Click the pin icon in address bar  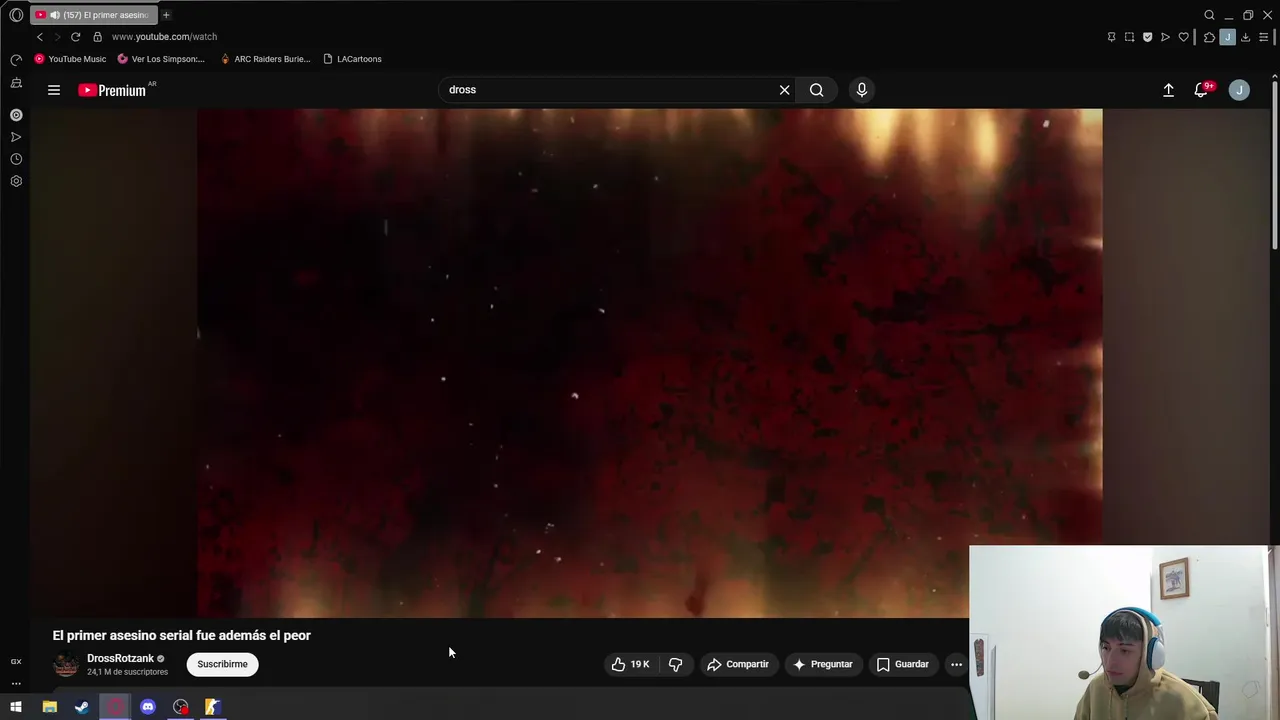(x=1111, y=37)
